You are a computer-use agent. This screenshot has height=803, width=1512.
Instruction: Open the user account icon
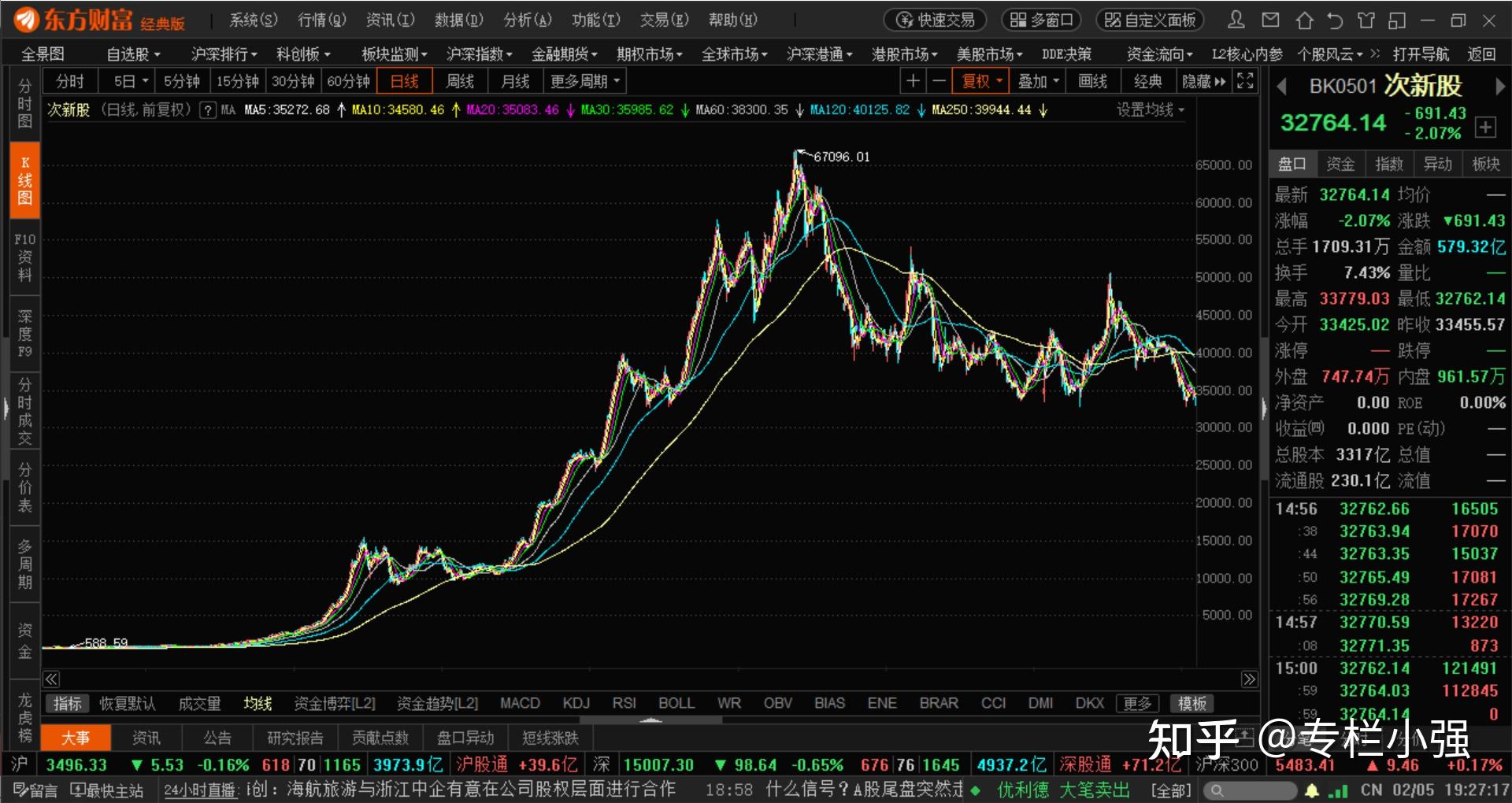[x=1236, y=20]
